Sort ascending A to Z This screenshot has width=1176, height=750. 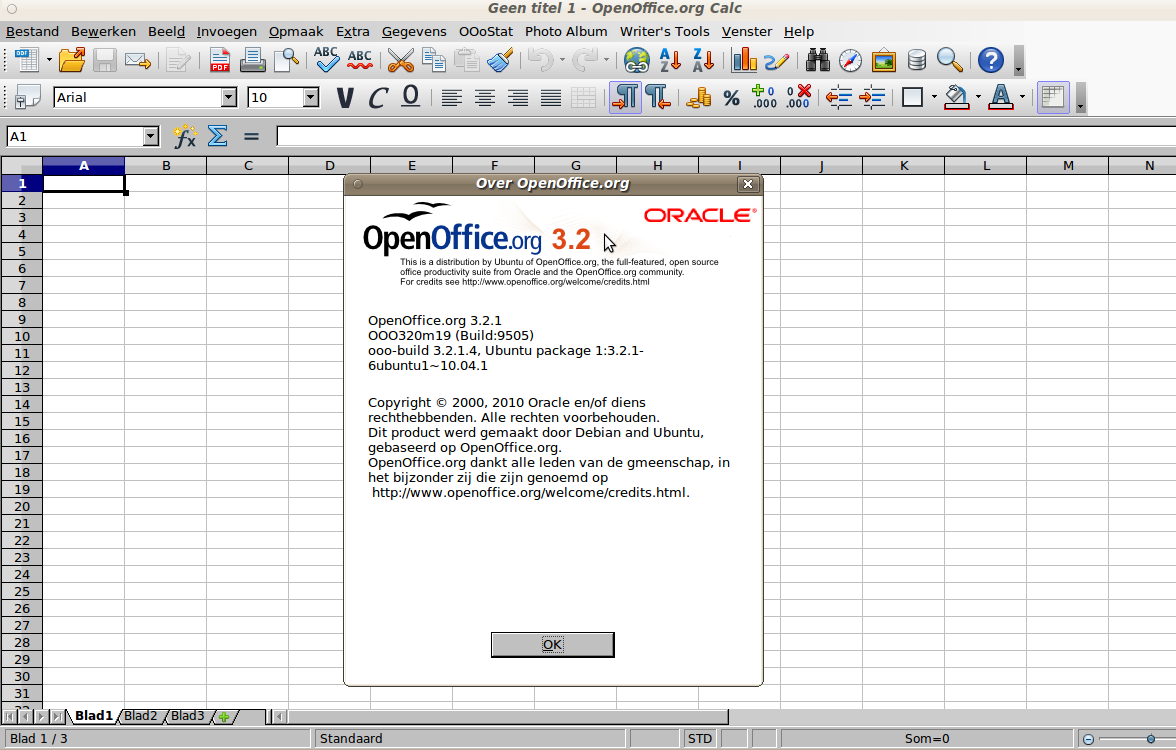click(670, 61)
